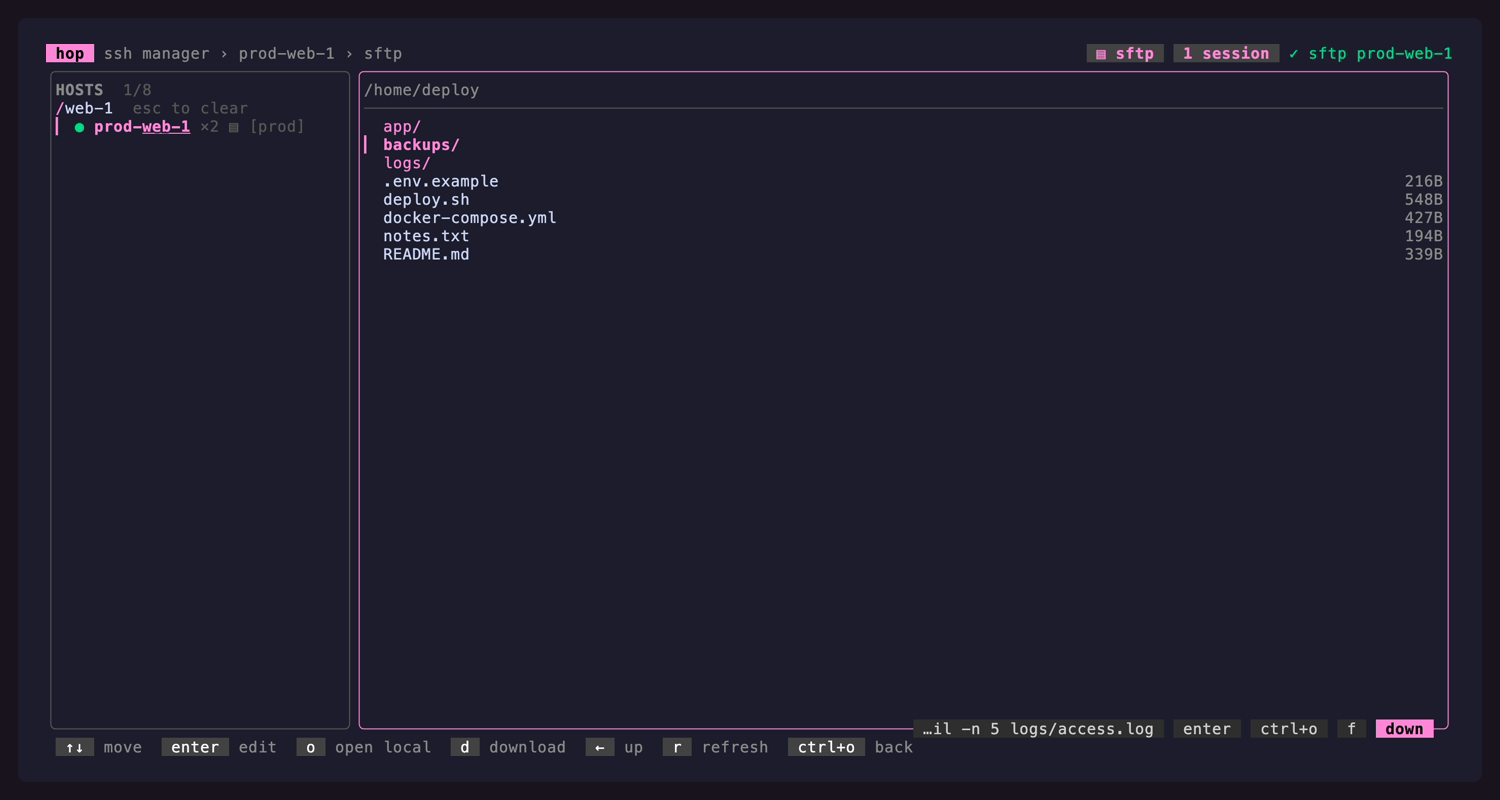This screenshot has height=800, width=1500.
Task: Click the move label in the footer
Action: [123, 747]
